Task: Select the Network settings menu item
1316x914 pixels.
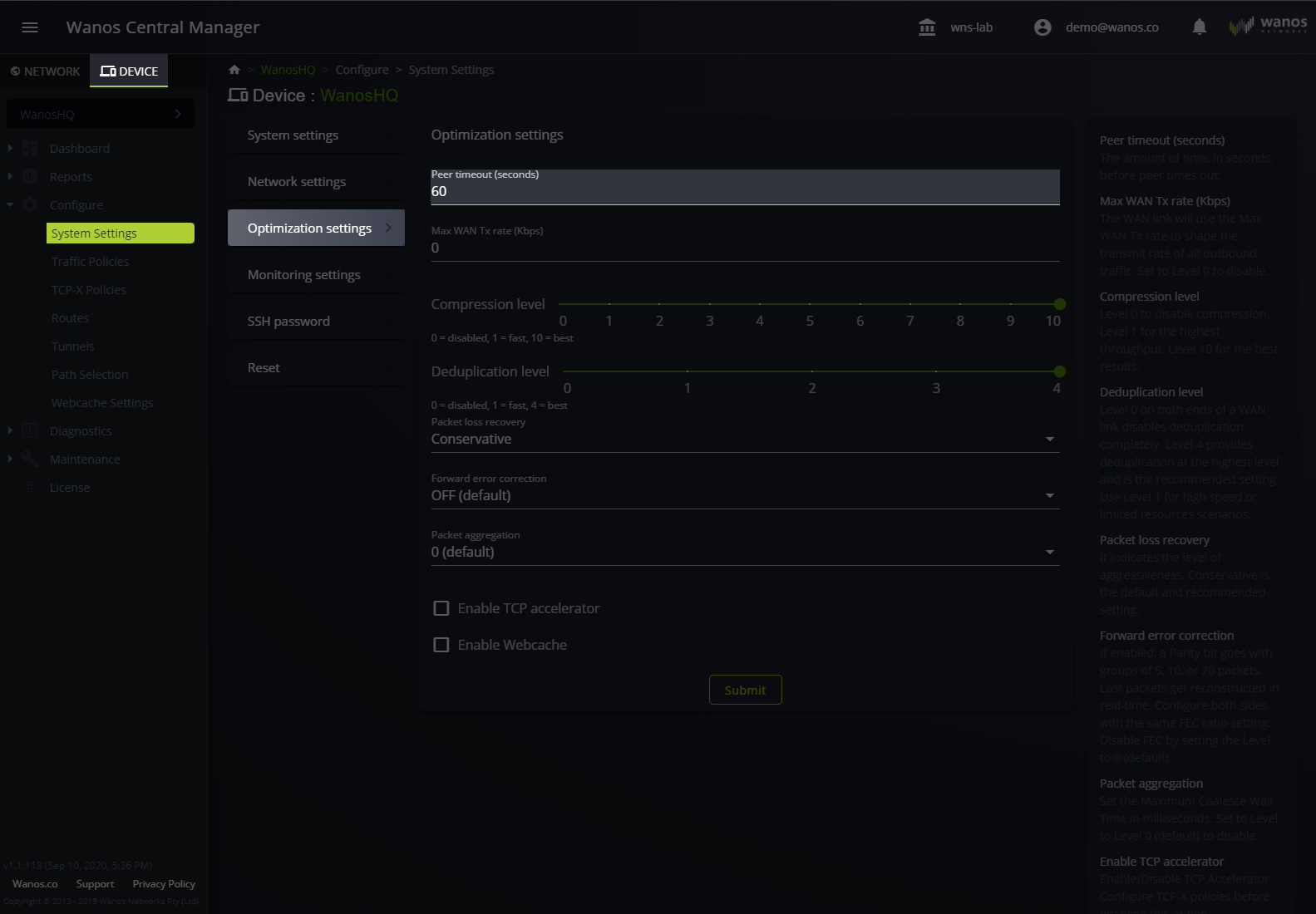Action: point(316,182)
